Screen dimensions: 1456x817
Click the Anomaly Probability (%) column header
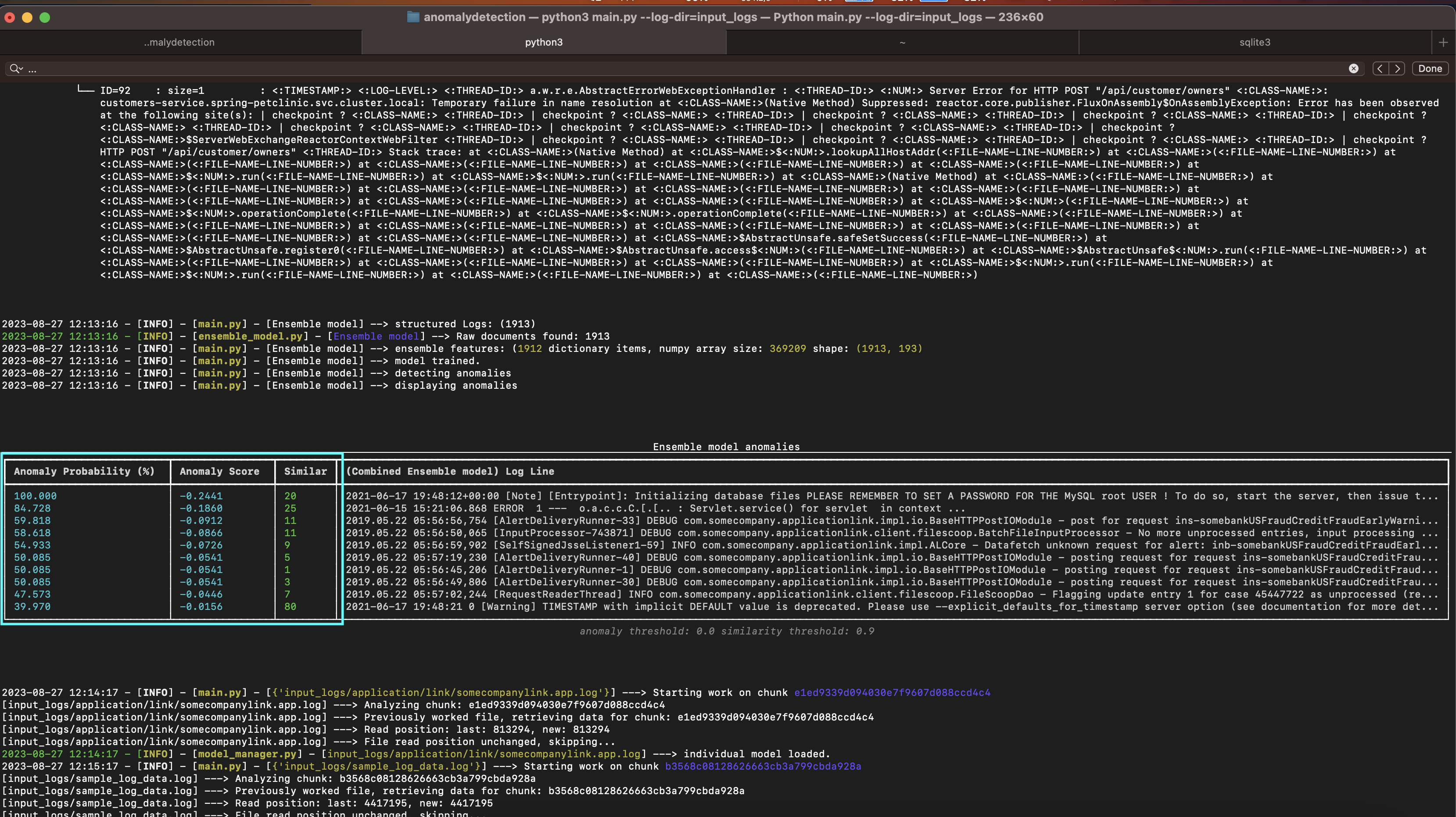pos(84,471)
